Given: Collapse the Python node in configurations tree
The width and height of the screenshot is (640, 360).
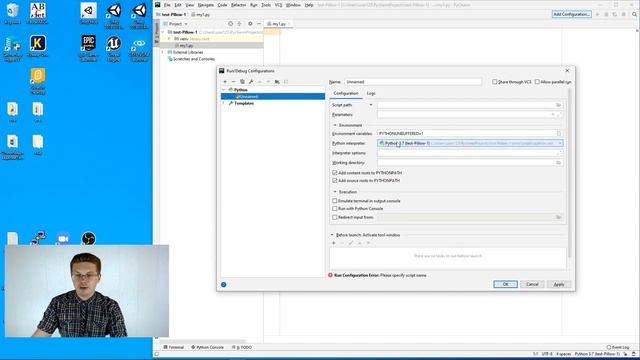Looking at the screenshot, I should click(x=224, y=90).
